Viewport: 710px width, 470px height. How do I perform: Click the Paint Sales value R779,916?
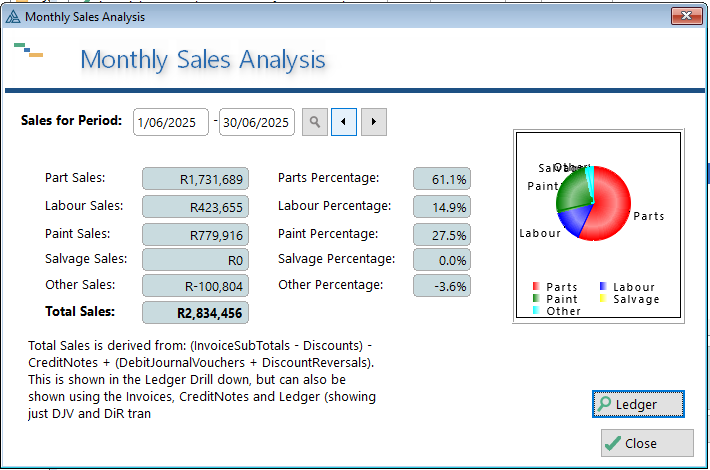195,235
